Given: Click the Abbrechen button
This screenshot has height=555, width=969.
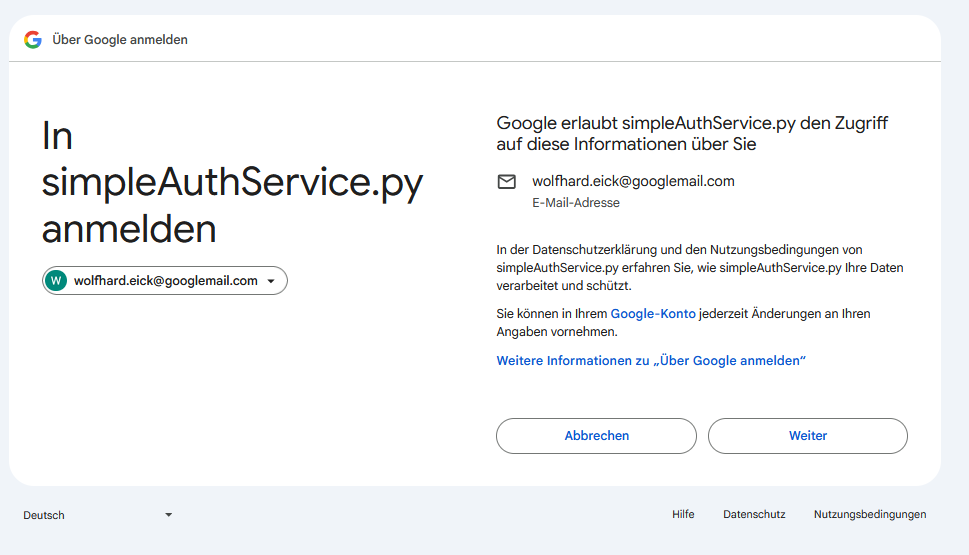Looking at the screenshot, I should coord(596,436).
